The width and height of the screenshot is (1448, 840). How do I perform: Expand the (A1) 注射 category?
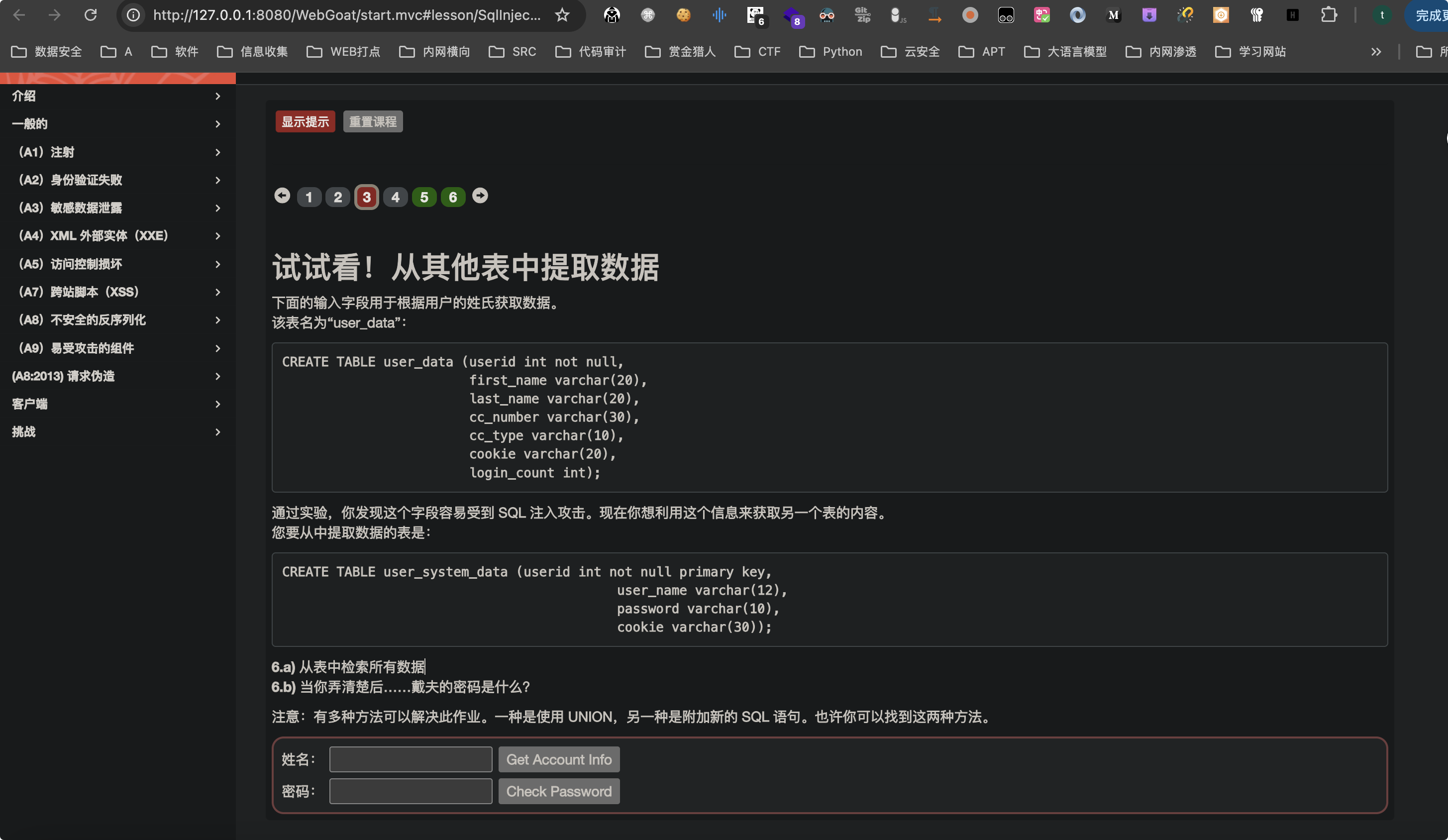pos(118,152)
